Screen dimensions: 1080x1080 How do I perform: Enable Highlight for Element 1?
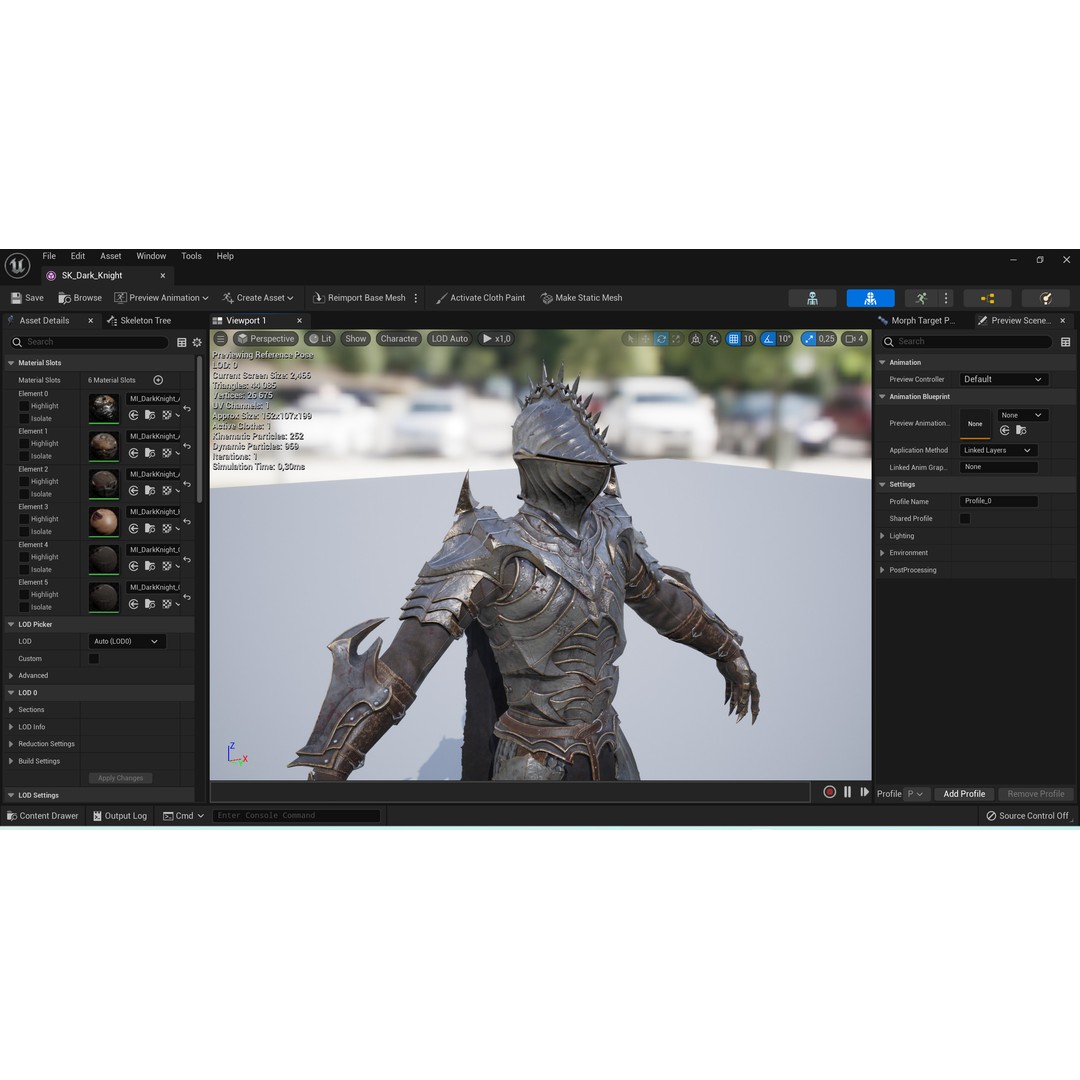click(x=24, y=444)
